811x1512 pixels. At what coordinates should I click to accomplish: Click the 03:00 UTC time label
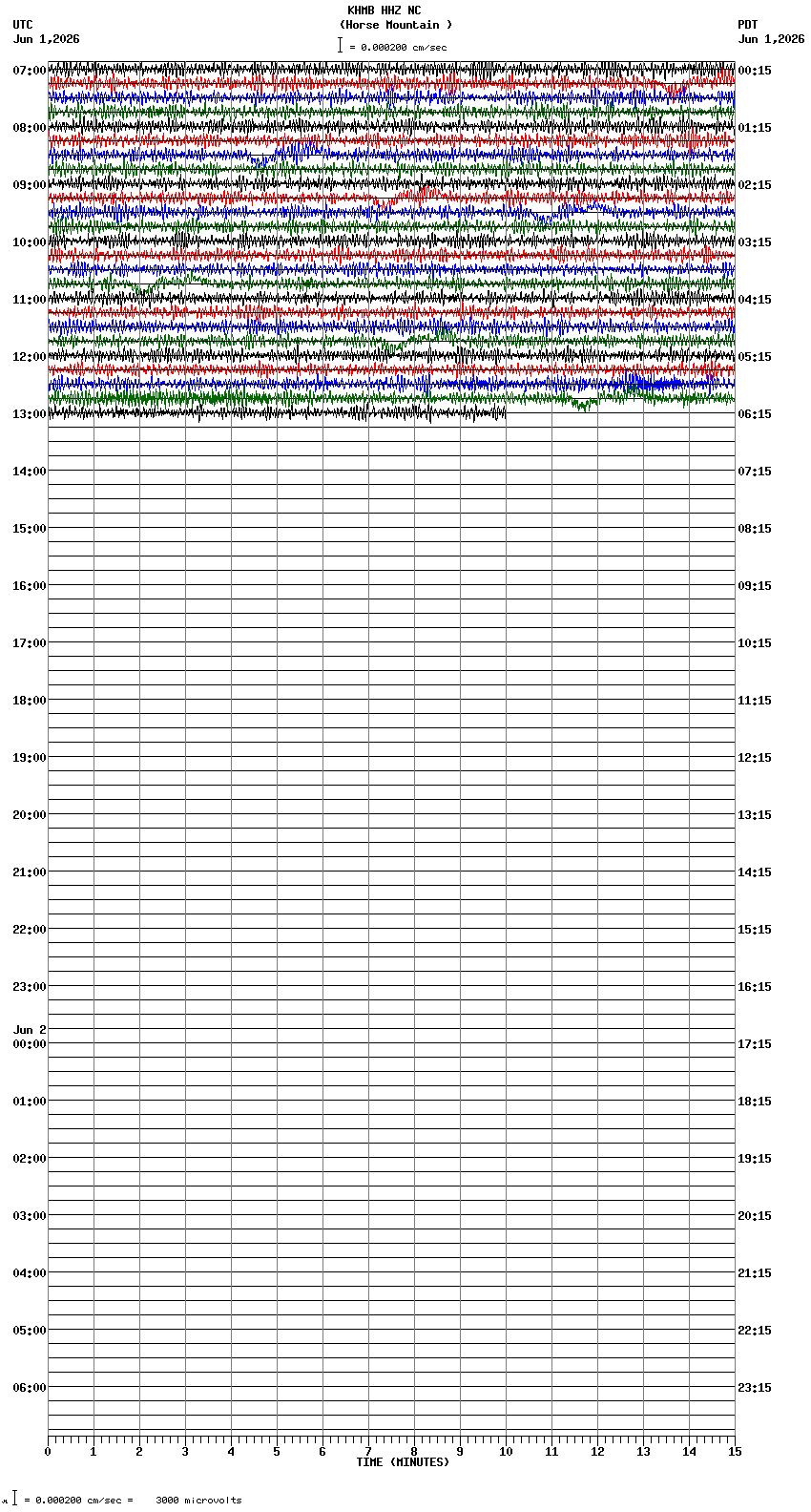point(30,1216)
